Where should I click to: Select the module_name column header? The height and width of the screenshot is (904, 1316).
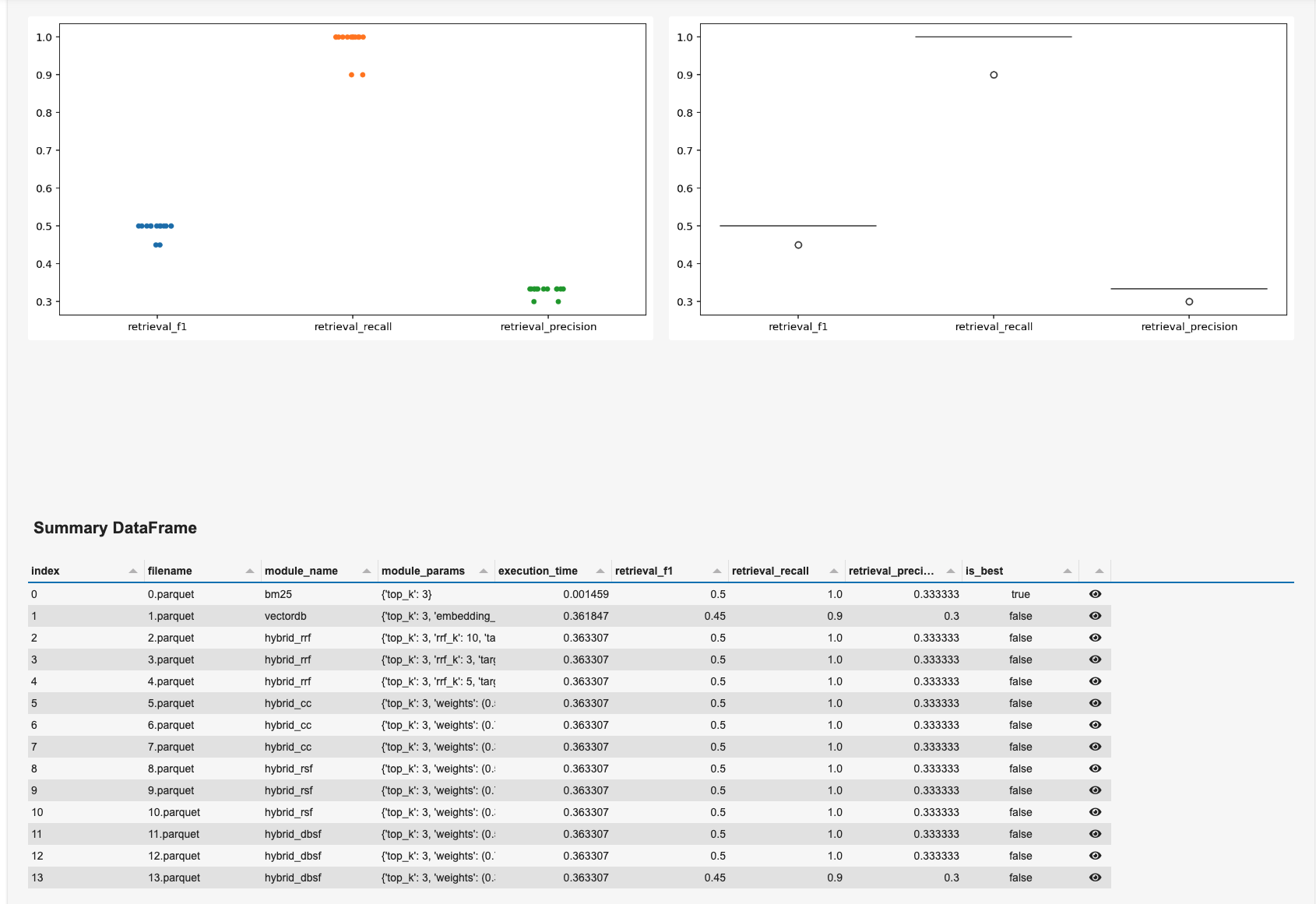tap(301, 571)
